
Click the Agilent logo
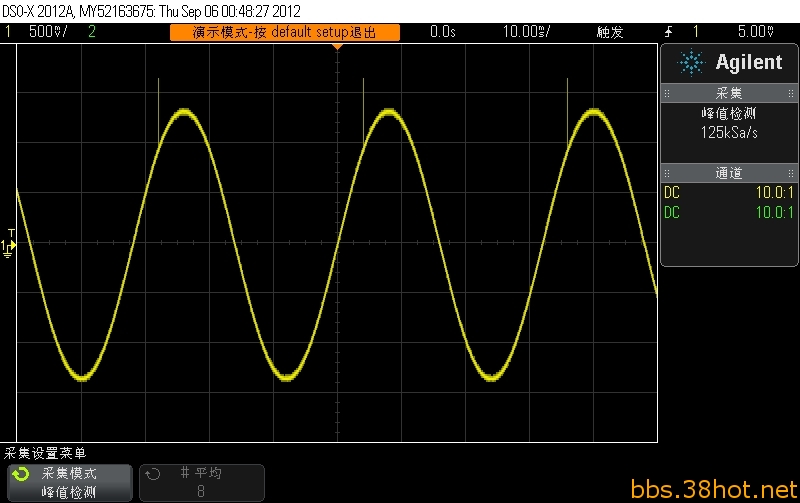point(730,63)
